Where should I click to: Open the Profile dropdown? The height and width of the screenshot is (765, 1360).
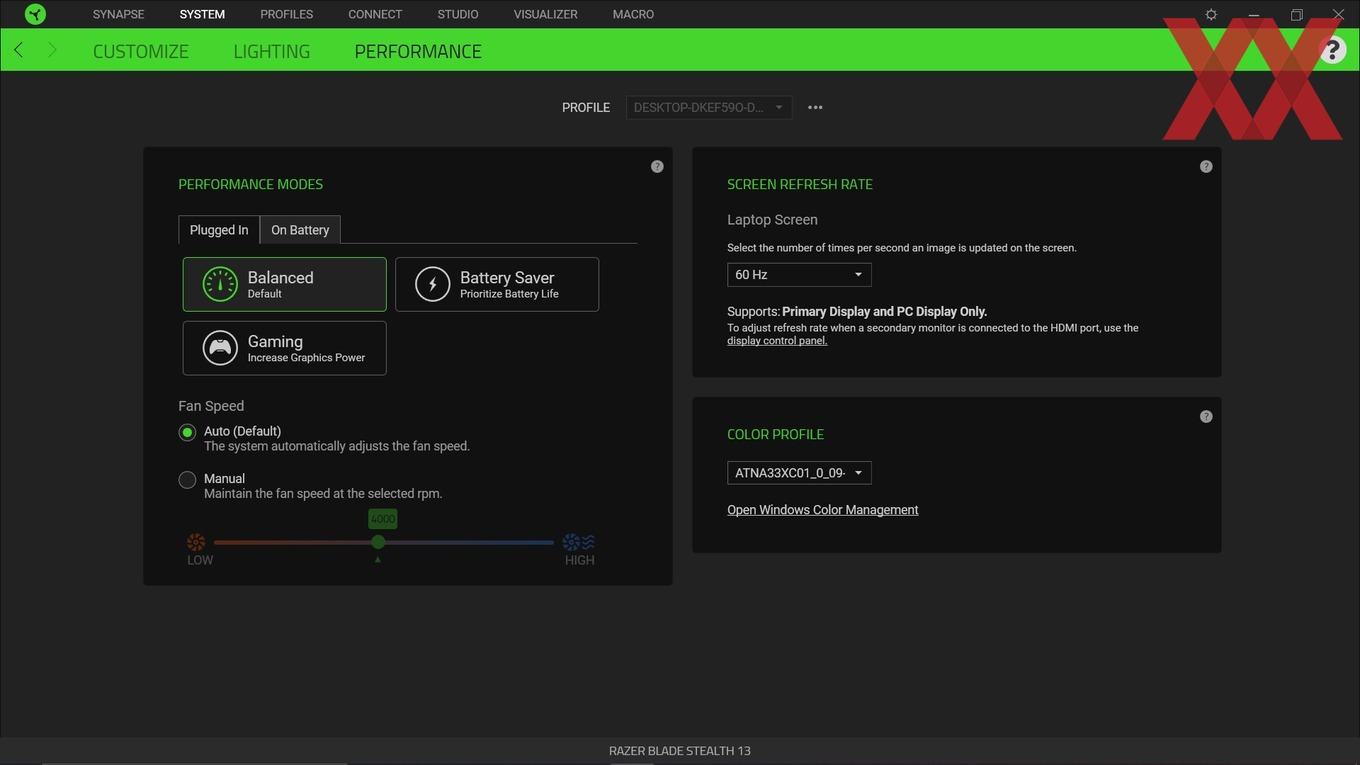coord(709,108)
